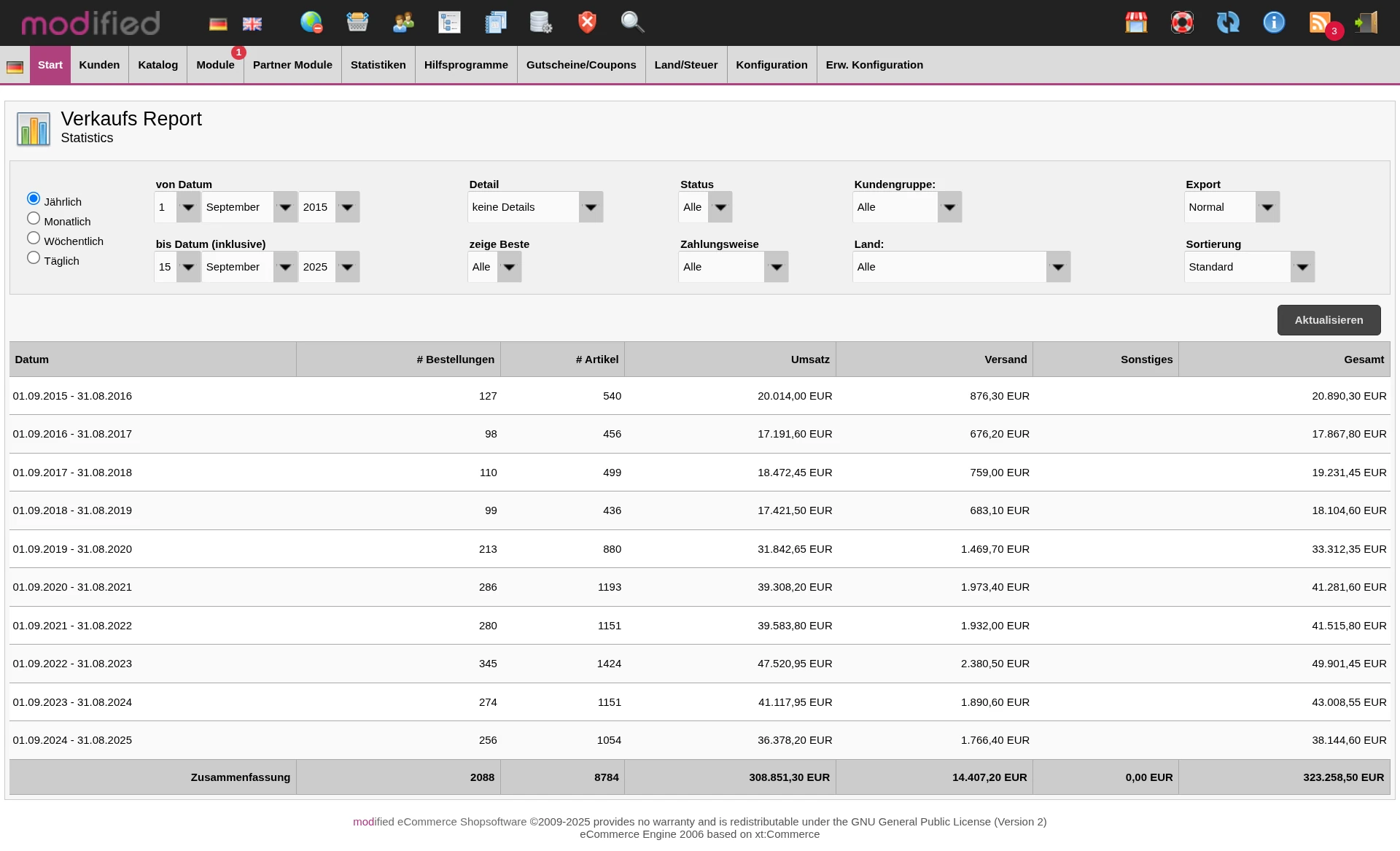Click the shopping basket orders icon

[357, 22]
